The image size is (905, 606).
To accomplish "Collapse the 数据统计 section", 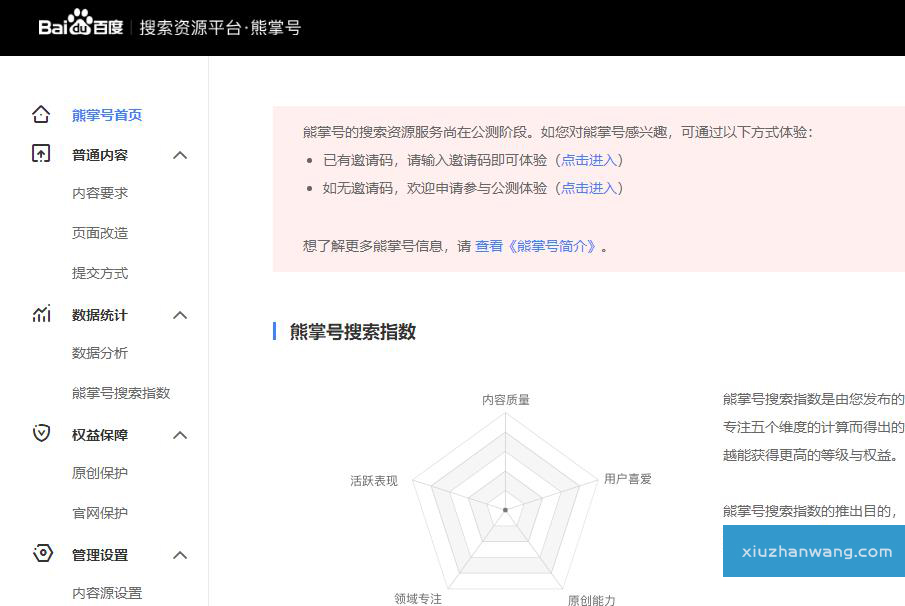I will tap(180, 315).
